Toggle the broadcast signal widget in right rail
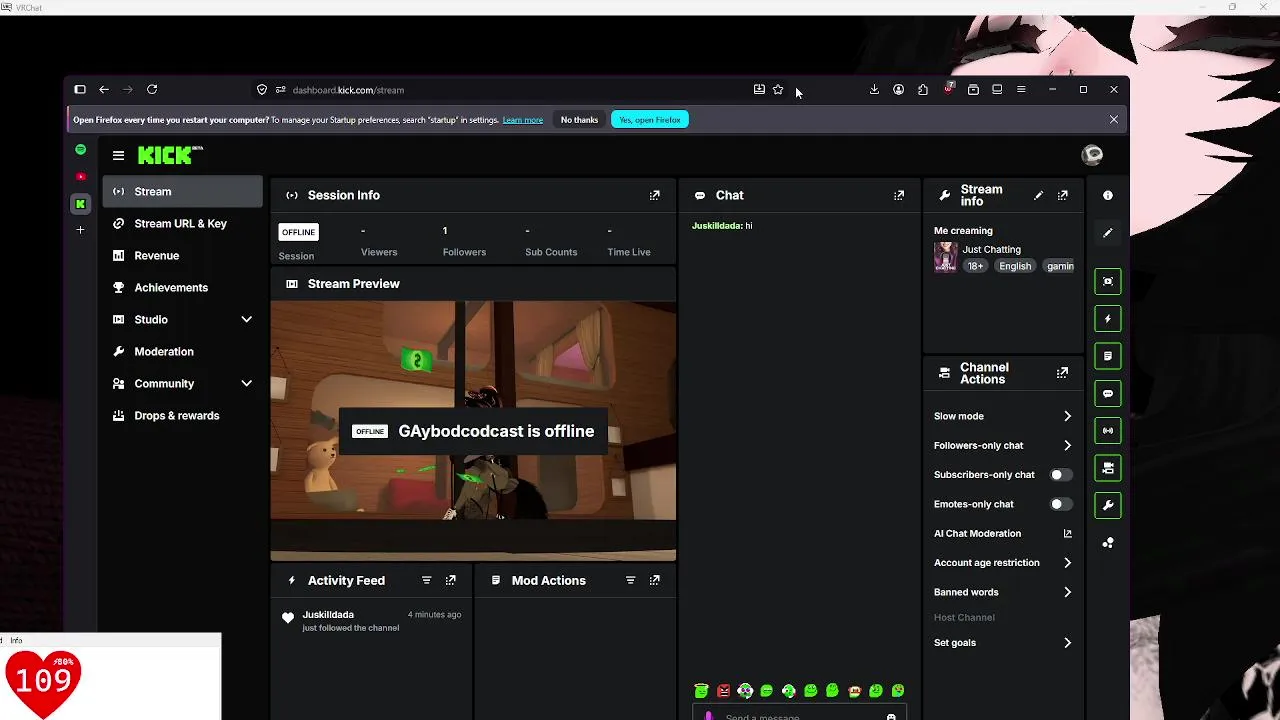The height and width of the screenshot is (720, 1280). click(1107, 431)
